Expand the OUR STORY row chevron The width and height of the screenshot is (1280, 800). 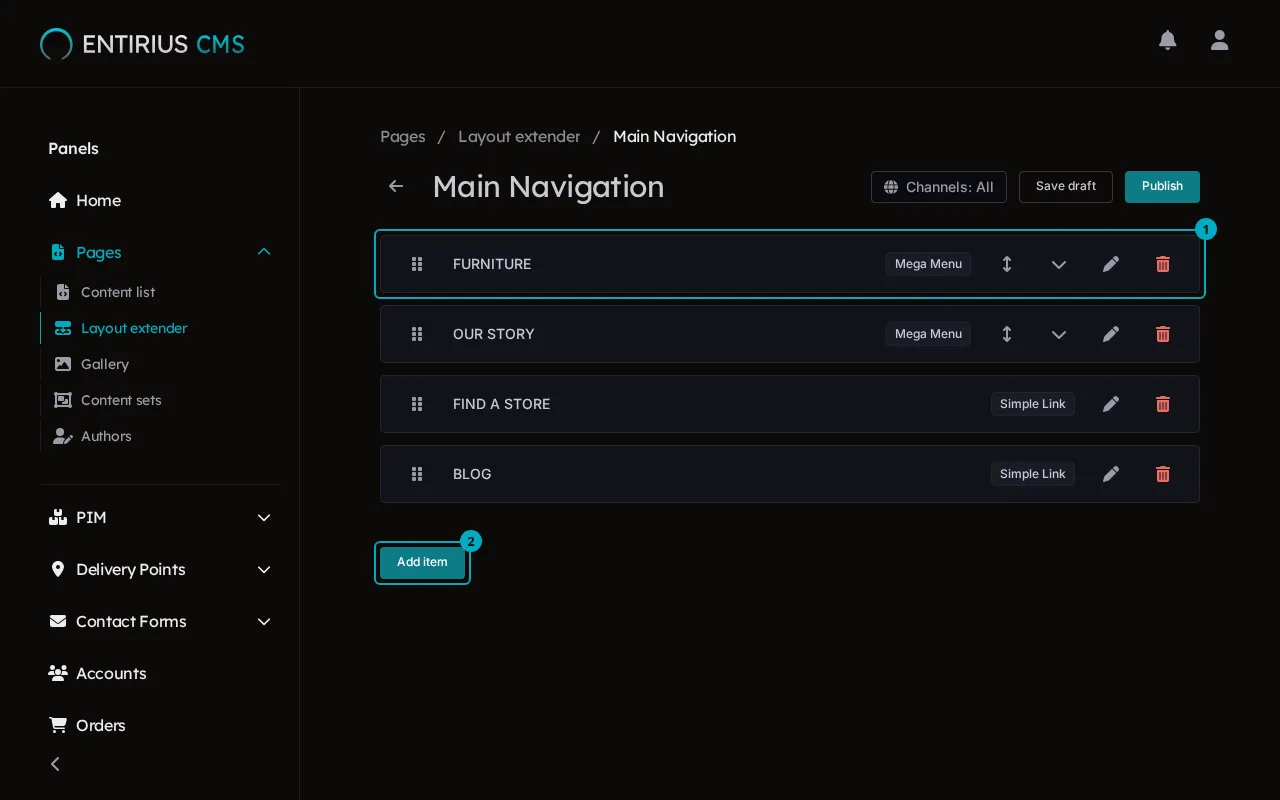[x=1059, y=334]
